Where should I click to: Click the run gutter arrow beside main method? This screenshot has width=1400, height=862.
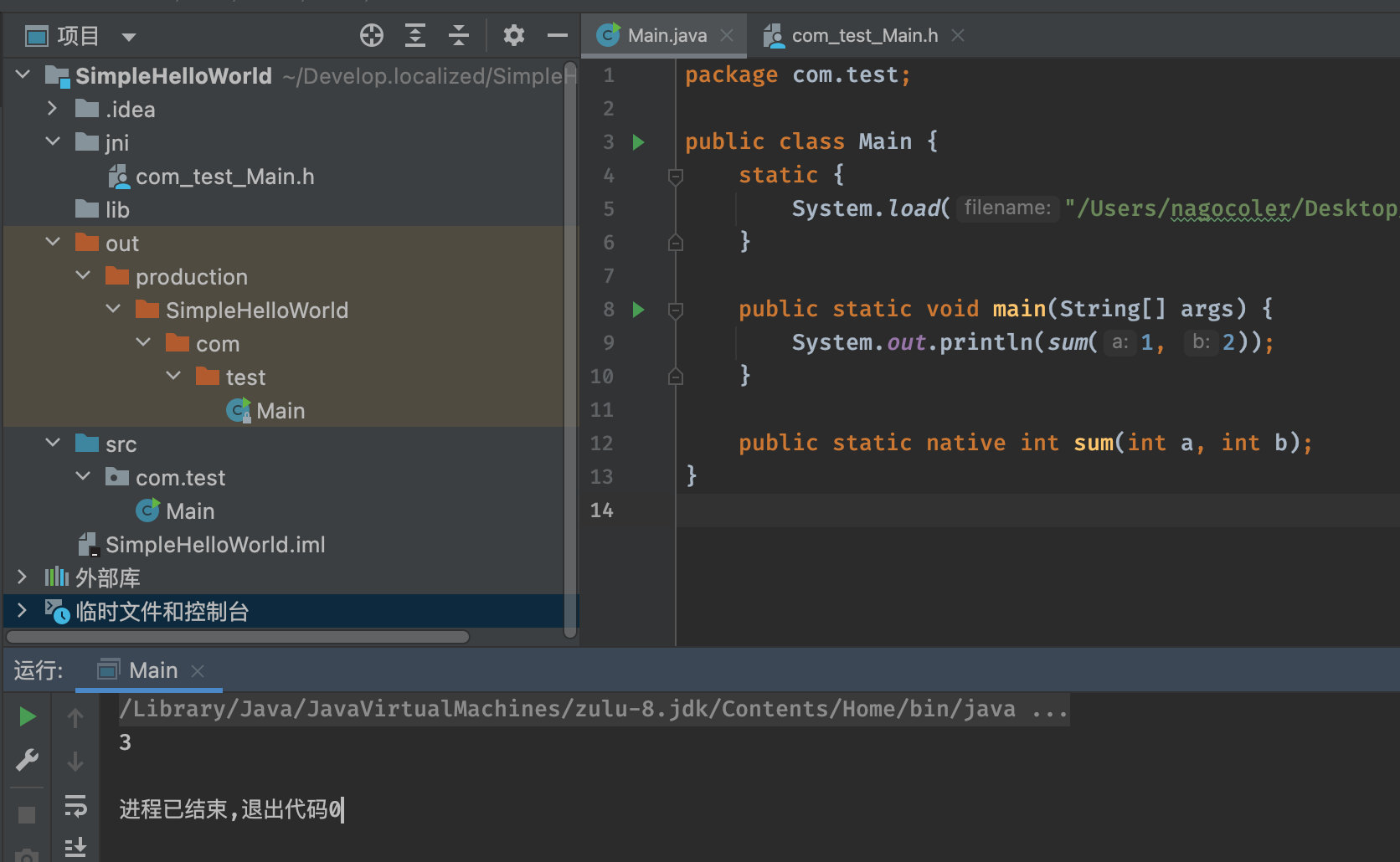point(638,310)
